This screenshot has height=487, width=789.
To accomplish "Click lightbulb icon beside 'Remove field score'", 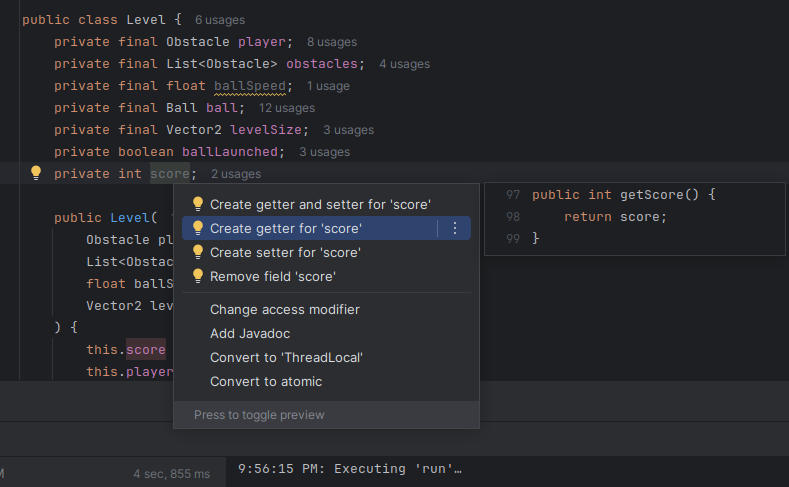I will coord(198,276).
